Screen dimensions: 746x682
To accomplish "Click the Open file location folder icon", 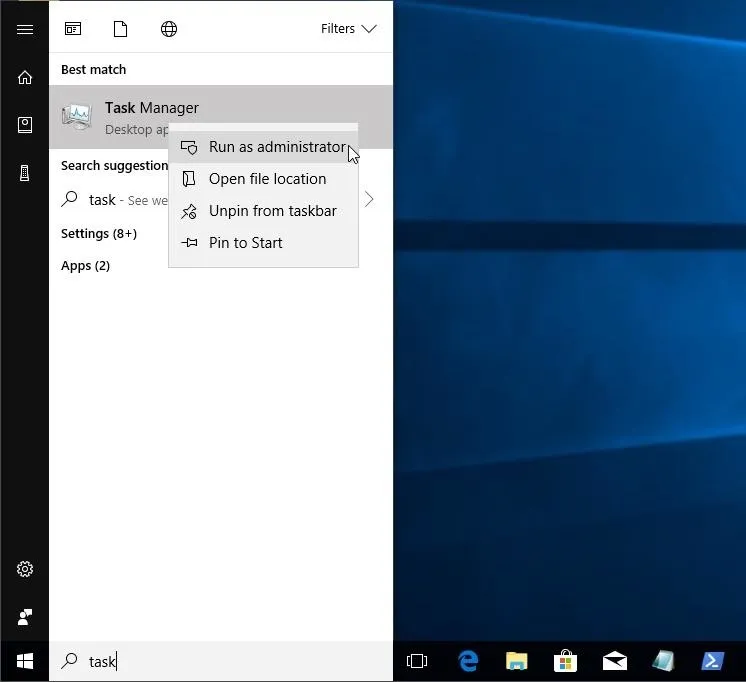I will pyautogui.click(x=189, y=179).
